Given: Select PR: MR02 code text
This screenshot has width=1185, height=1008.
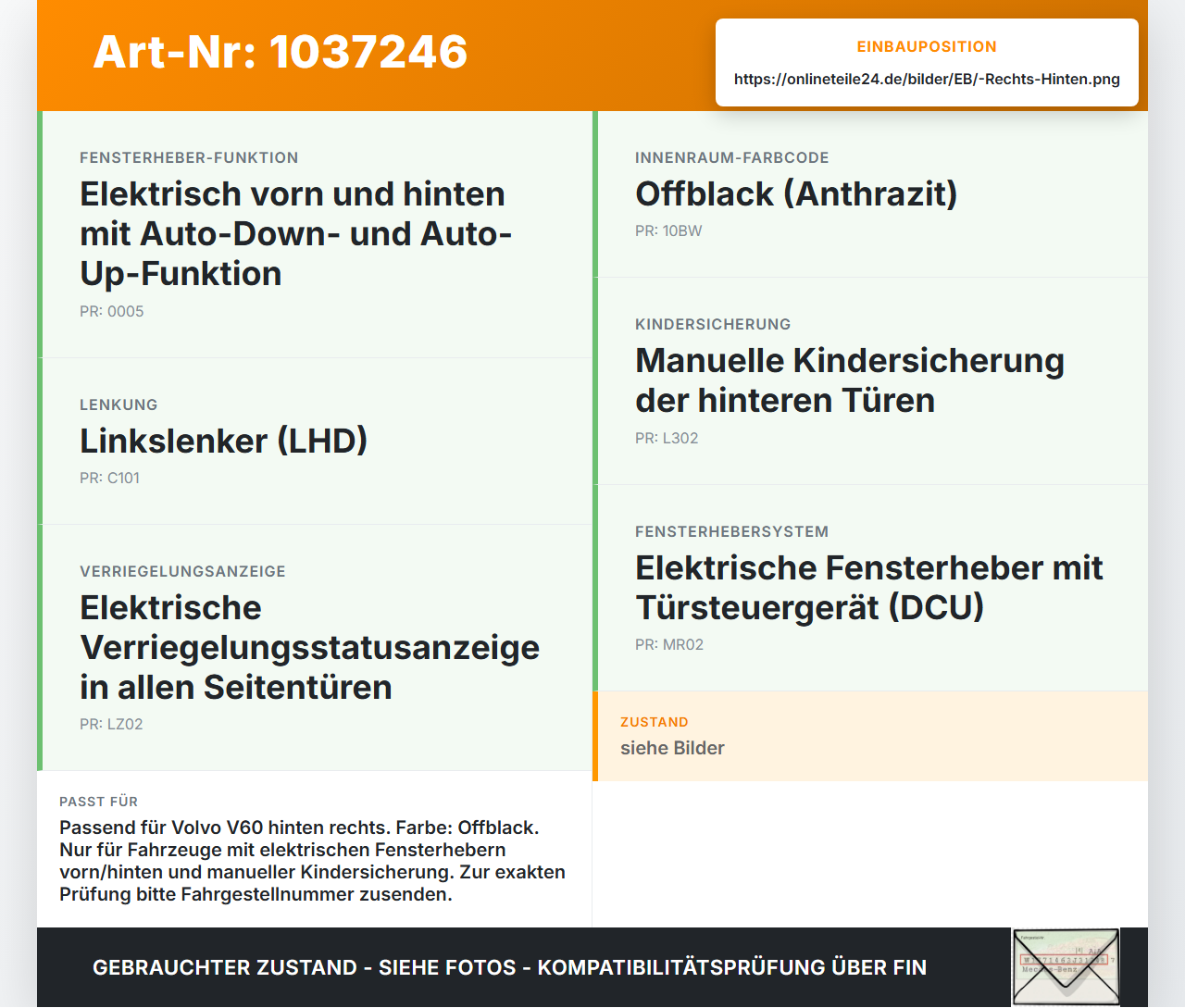Looking at the screenshot, I should tap(669, 644).
